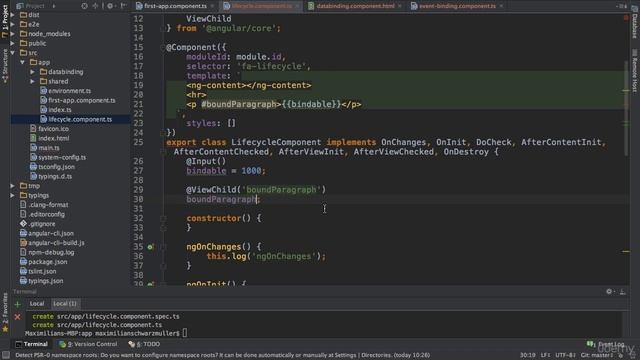The height and width of the screenshot is (360, 640).
Task: Select index.ts in project tree
Action: tap(56, 109)
